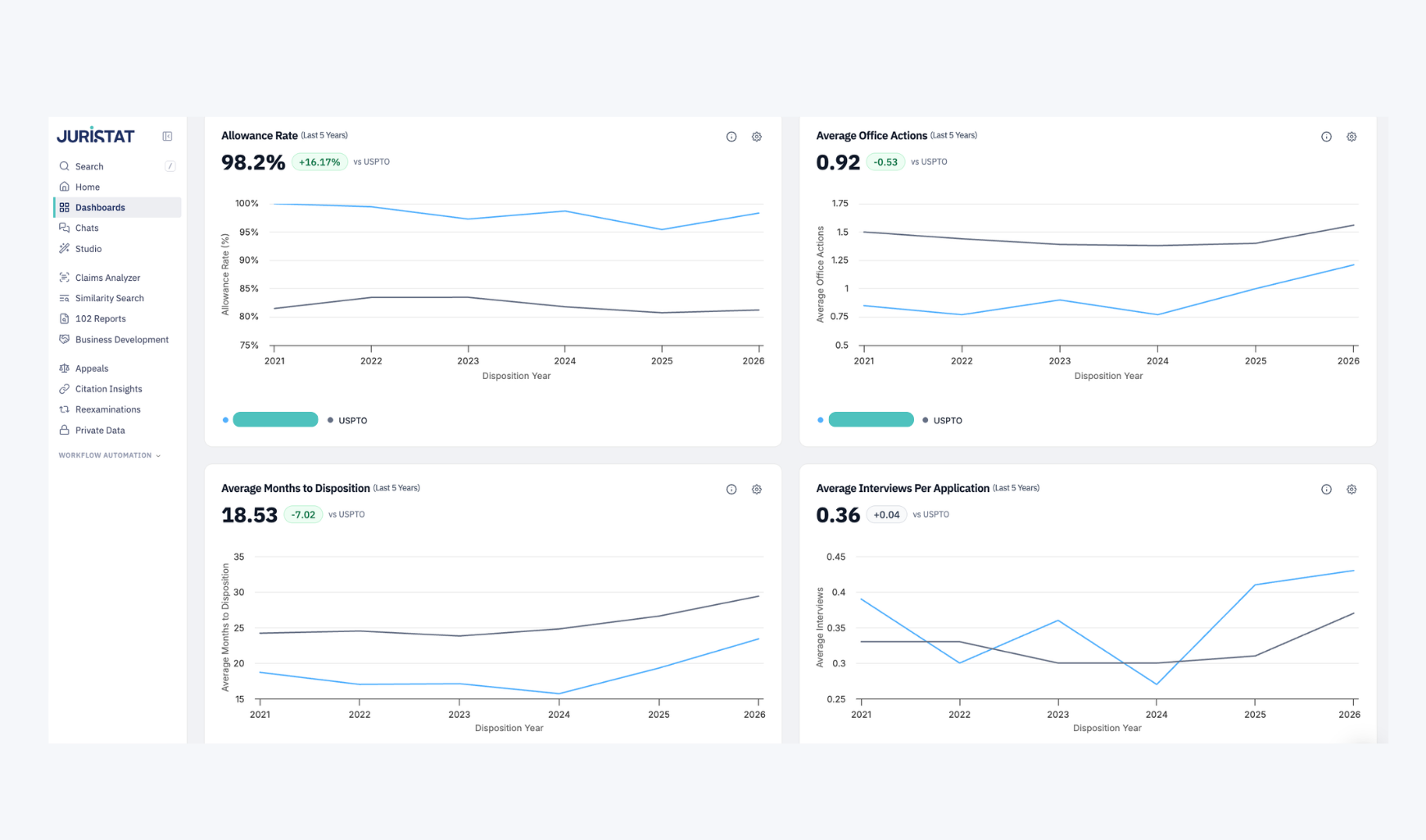Select Dashboards in the sidebar
The image size is (1426, 840).
(117, 207)
